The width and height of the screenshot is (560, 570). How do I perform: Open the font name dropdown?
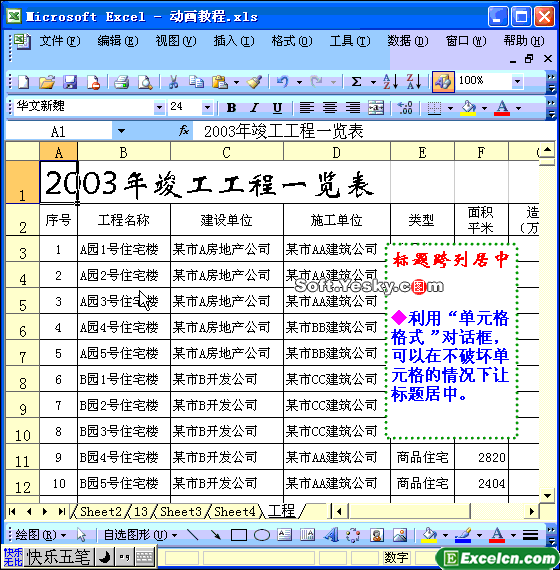point(159,108)
